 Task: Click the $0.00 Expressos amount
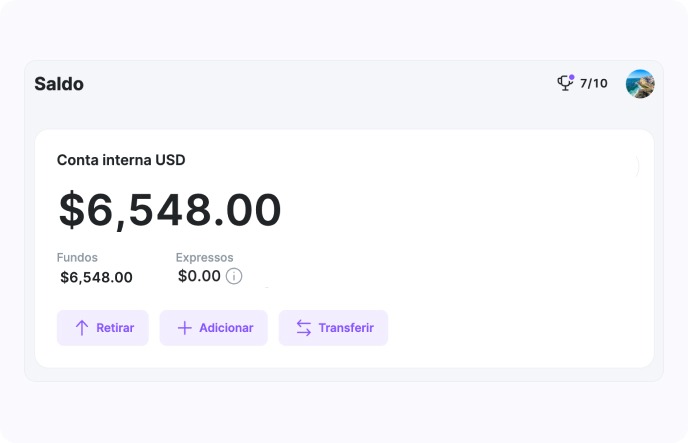coord(199,276)
